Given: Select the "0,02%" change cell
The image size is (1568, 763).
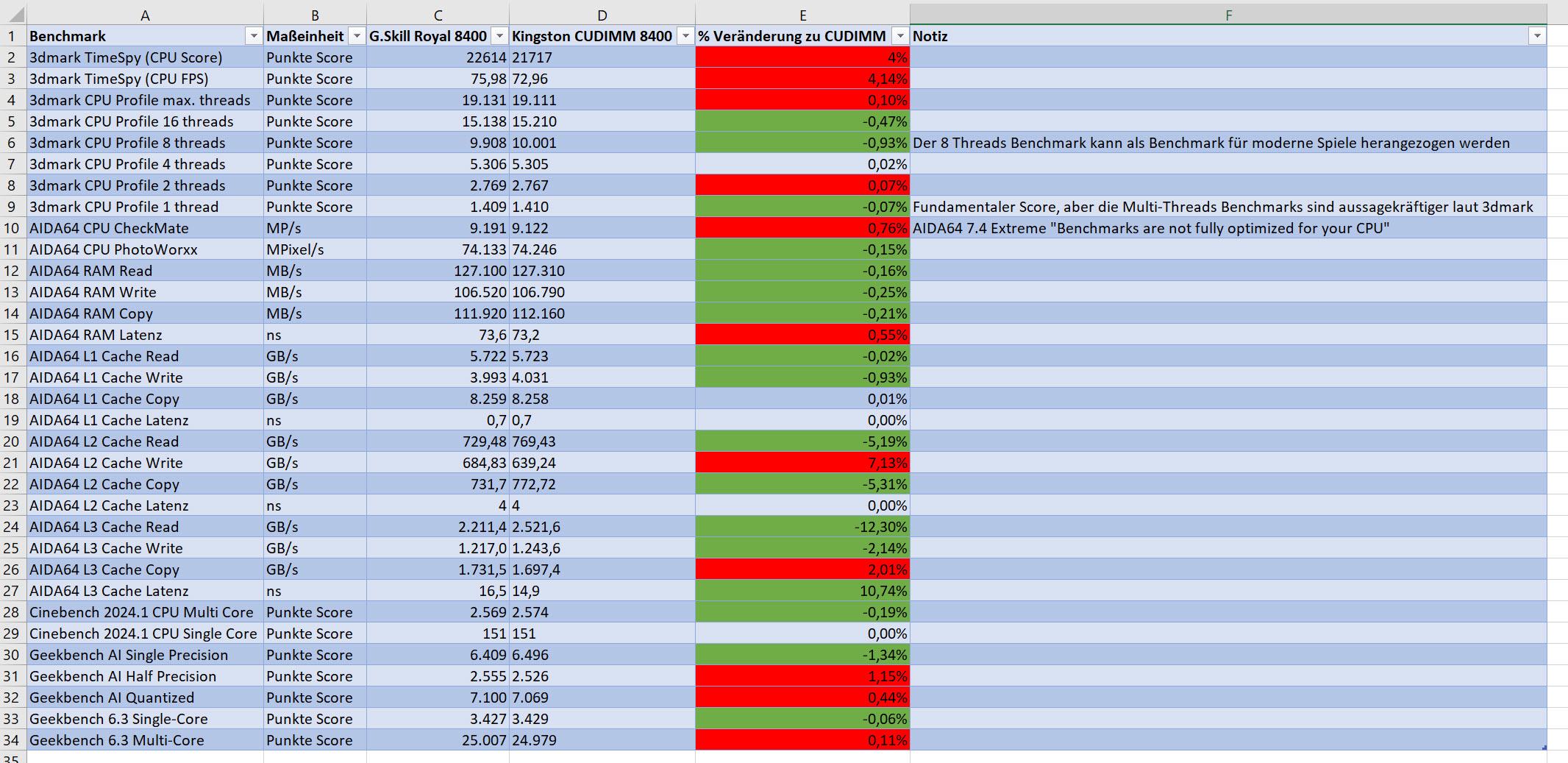Looking at the screenshot, I should pyautogui.click(x=802, y=164).
